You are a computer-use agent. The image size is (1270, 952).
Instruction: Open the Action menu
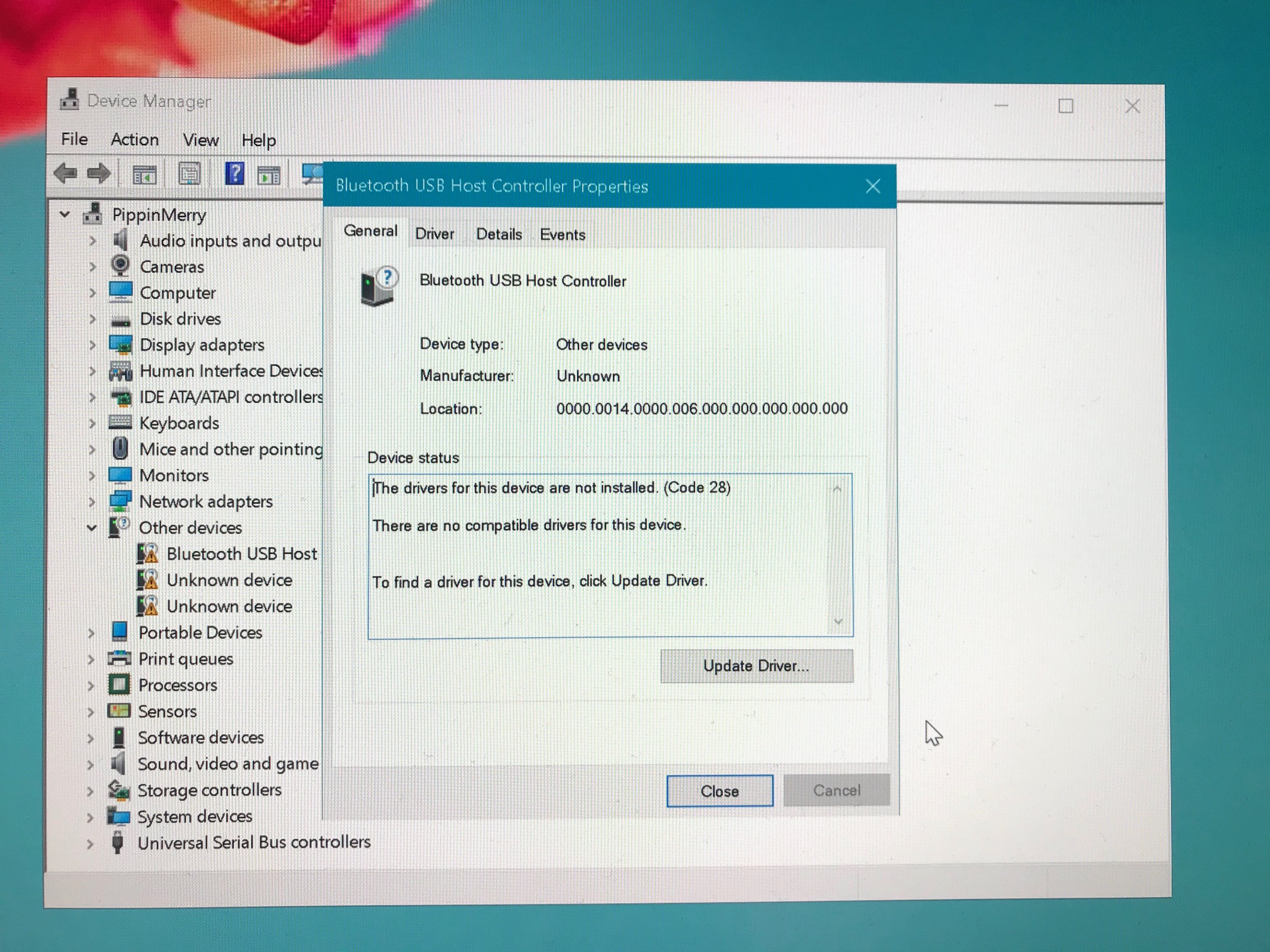pyautogui.click(x=134, y=140)
